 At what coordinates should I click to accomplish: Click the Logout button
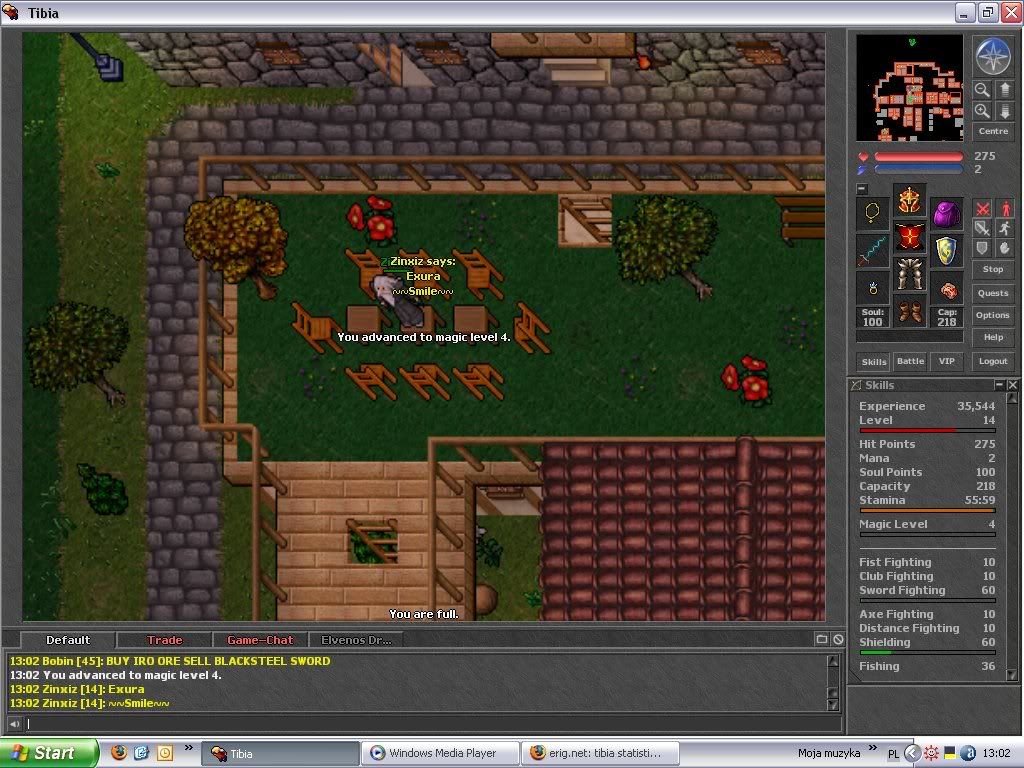[993, 361]
